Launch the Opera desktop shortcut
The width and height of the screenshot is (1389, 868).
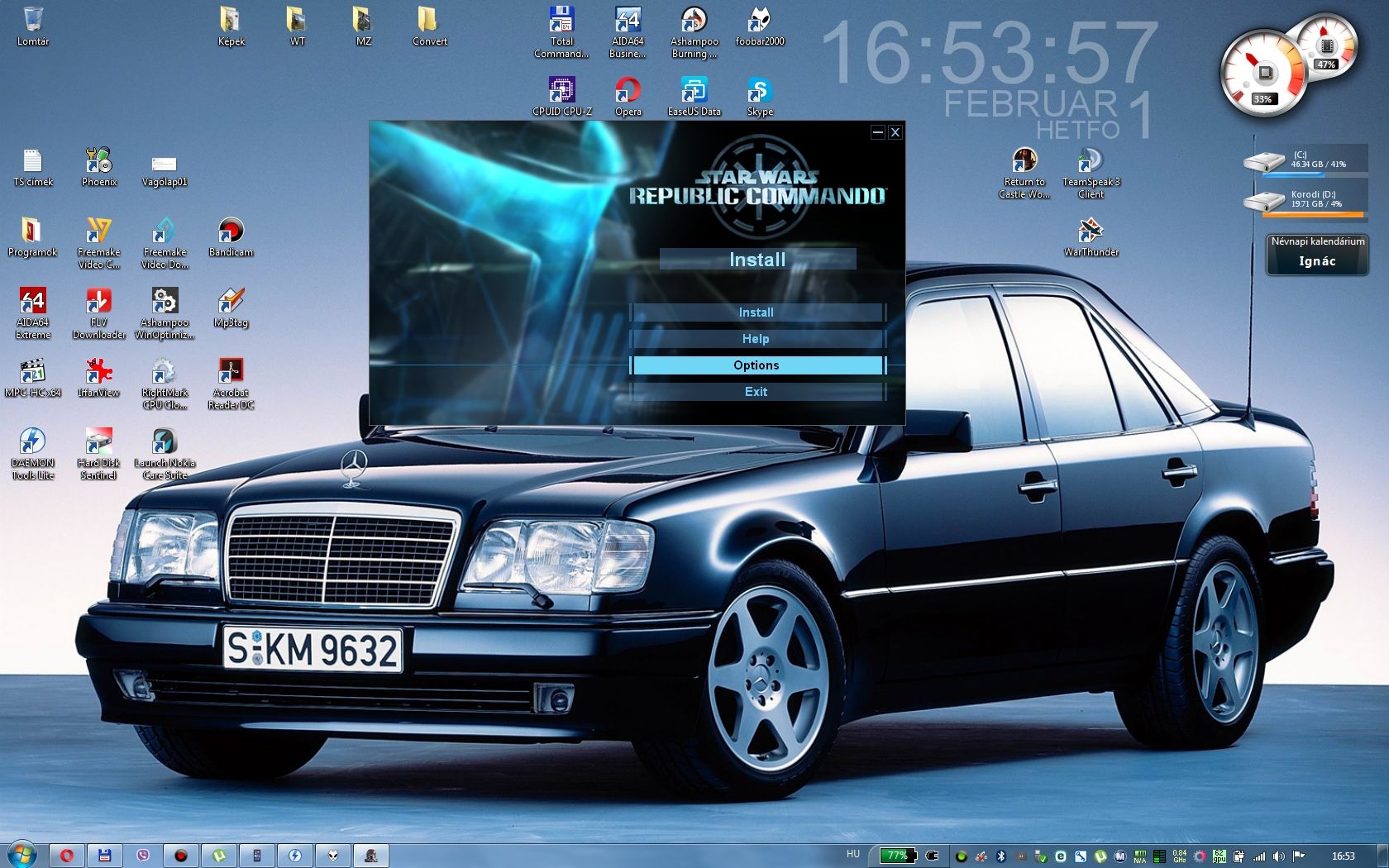tap(628, 97)
